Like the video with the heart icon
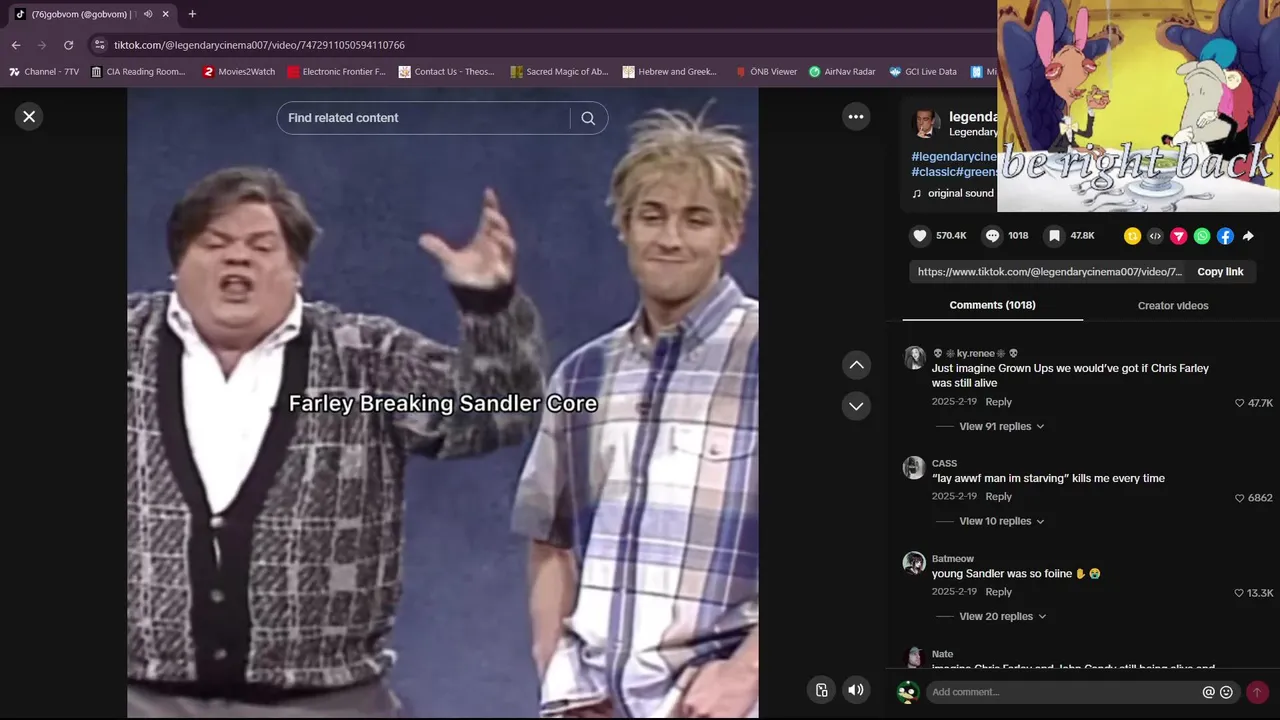Screen dimensions: 1280x720 pos(920,236)
